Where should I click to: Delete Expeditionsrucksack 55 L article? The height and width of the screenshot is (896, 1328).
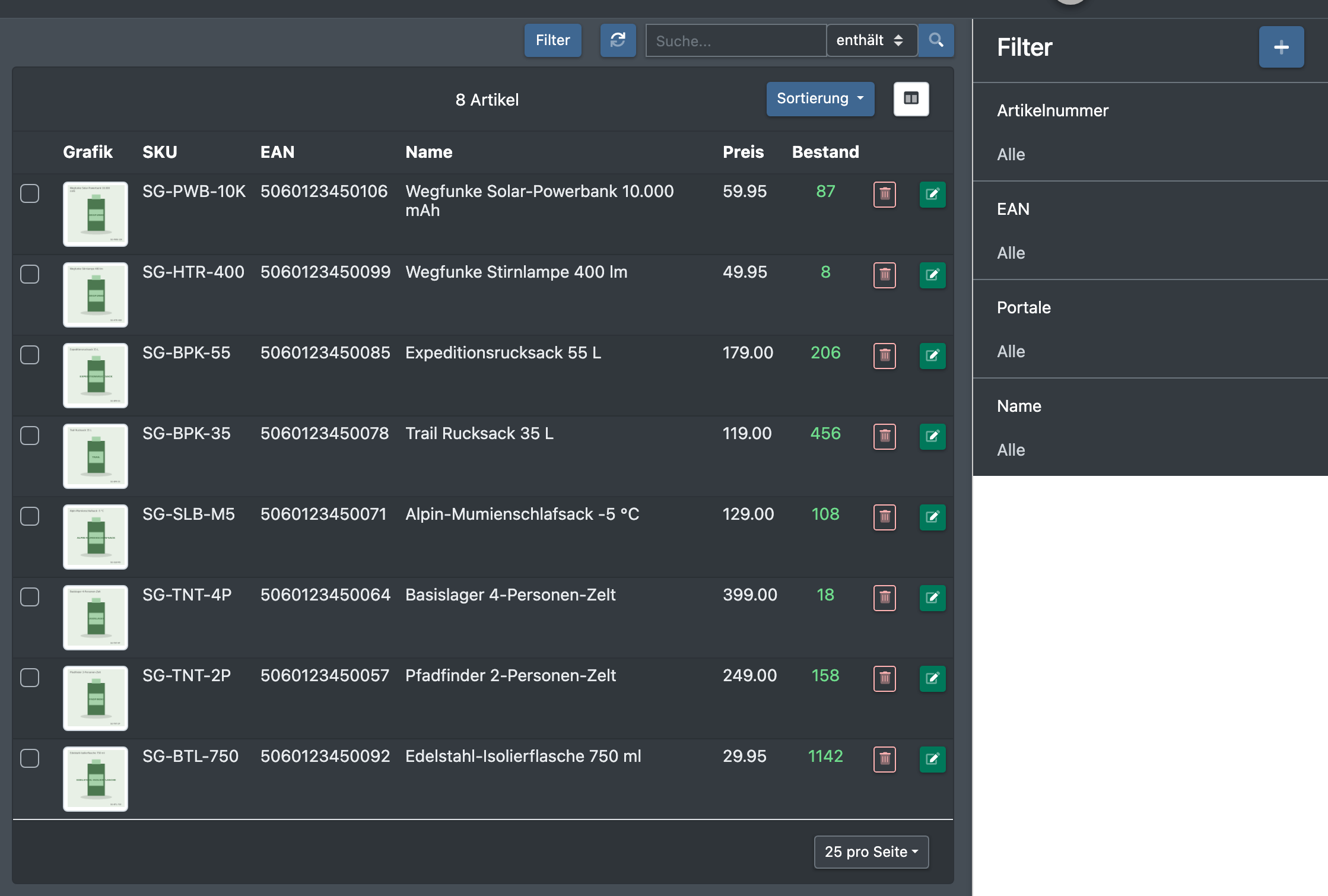884,355
